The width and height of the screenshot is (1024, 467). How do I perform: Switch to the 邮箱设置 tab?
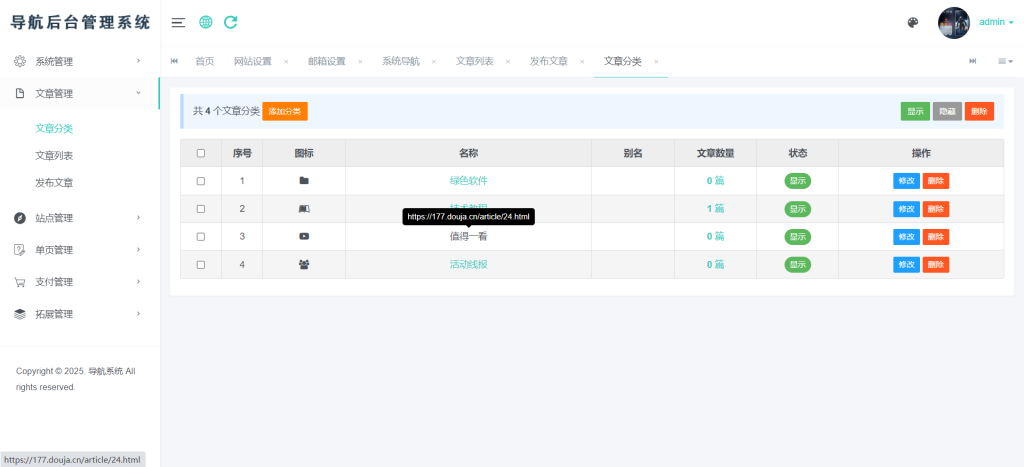(327, 61)
